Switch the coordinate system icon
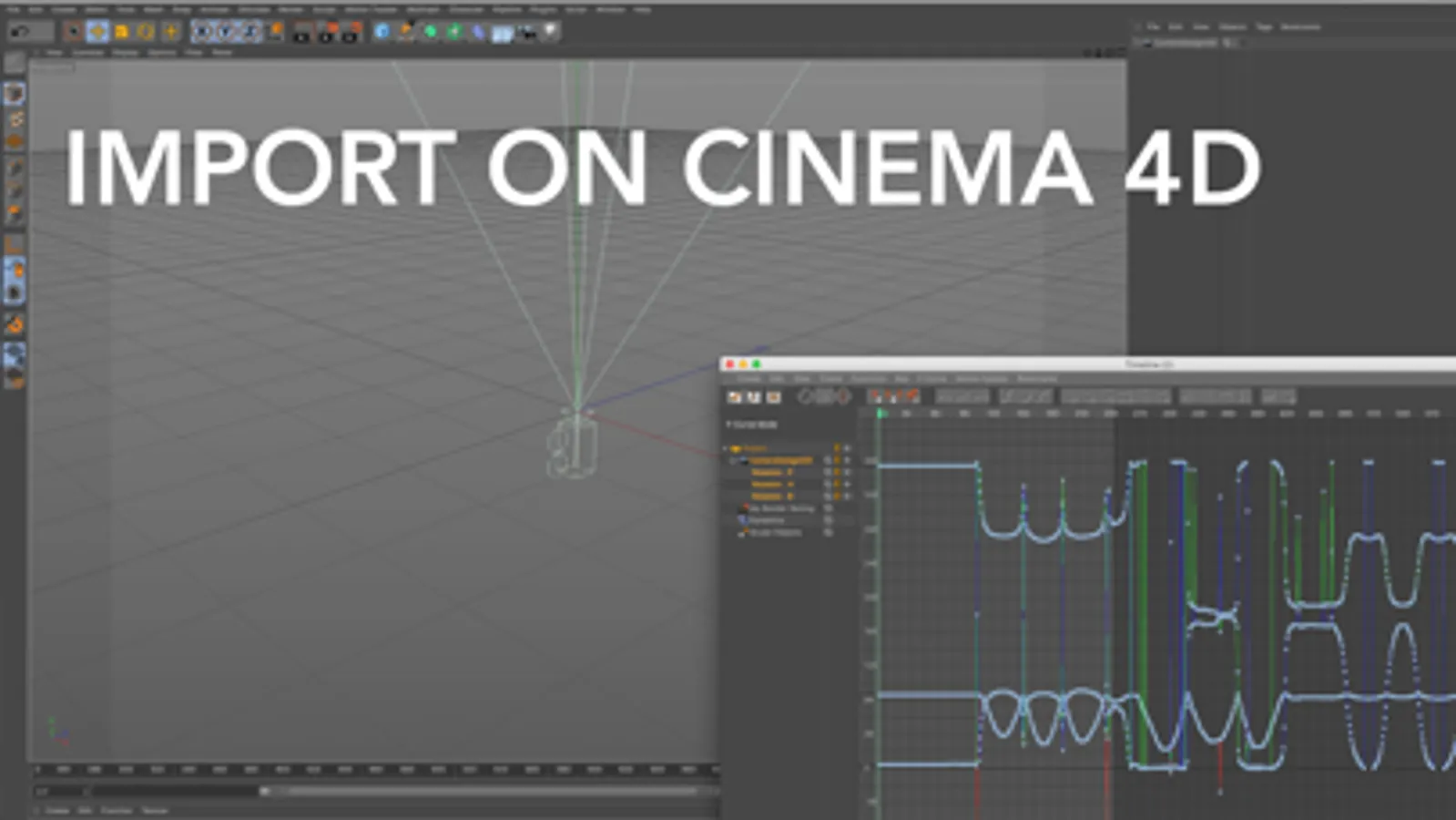 (275, 32)
